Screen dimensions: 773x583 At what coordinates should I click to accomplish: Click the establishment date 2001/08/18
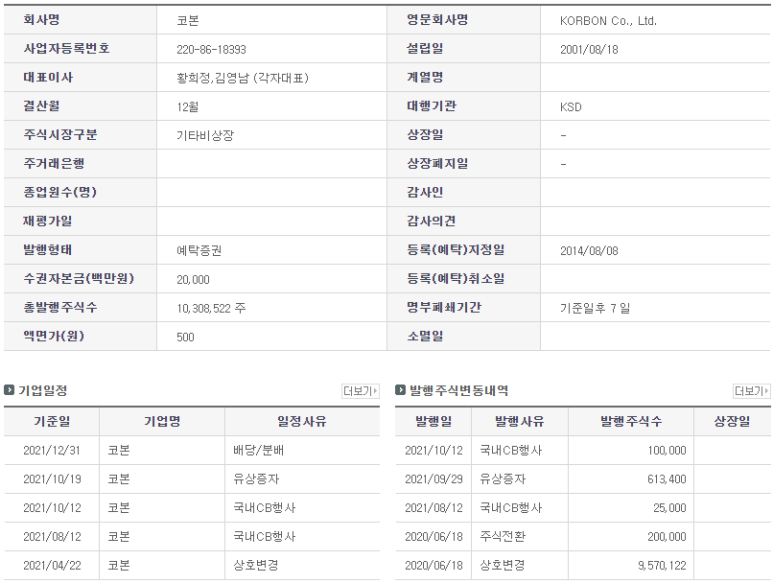coord(589,49)
